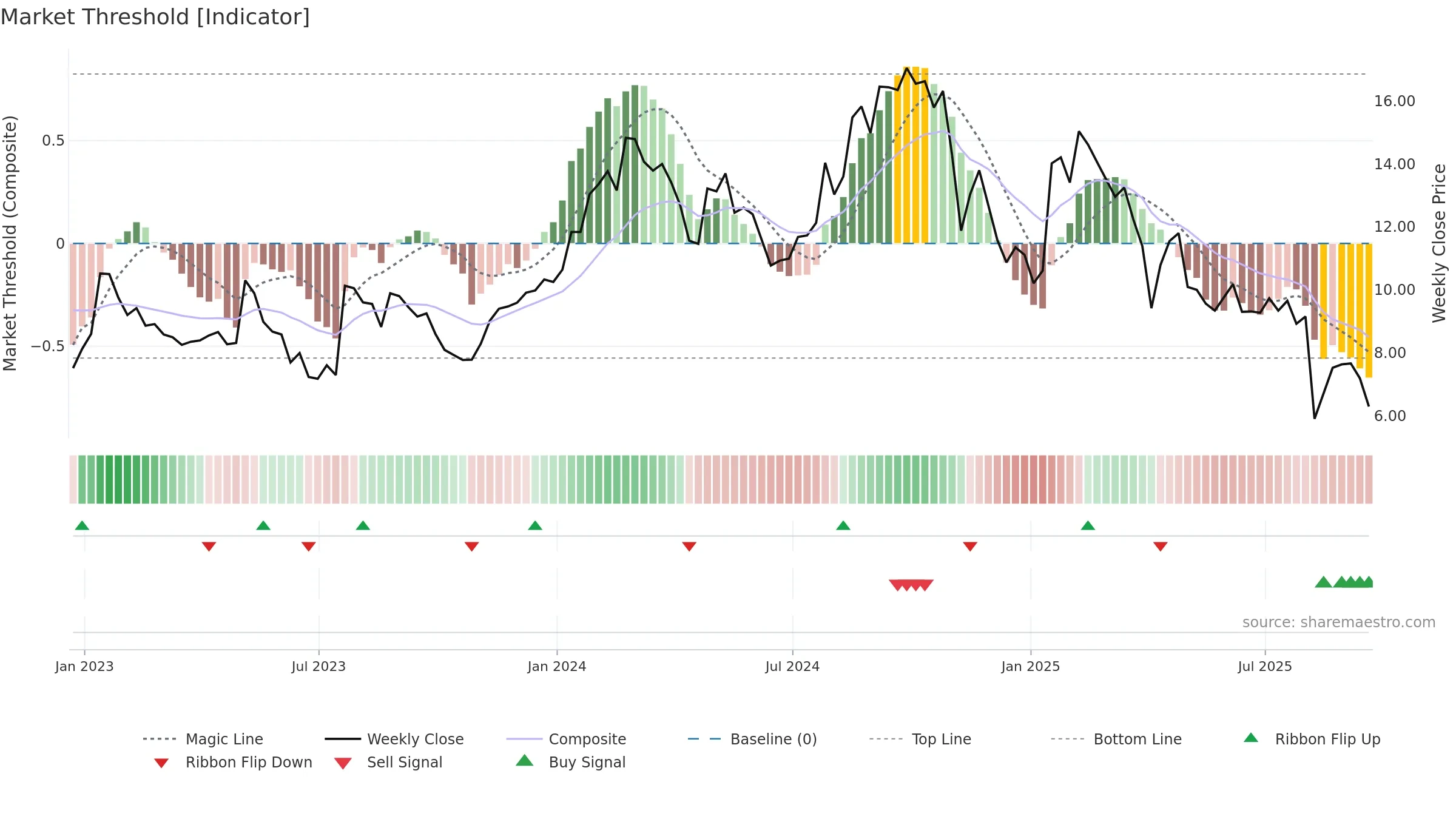1456x819 pixels.
Task: Click the −0.5 composite axis label
Action: [48, 346]
